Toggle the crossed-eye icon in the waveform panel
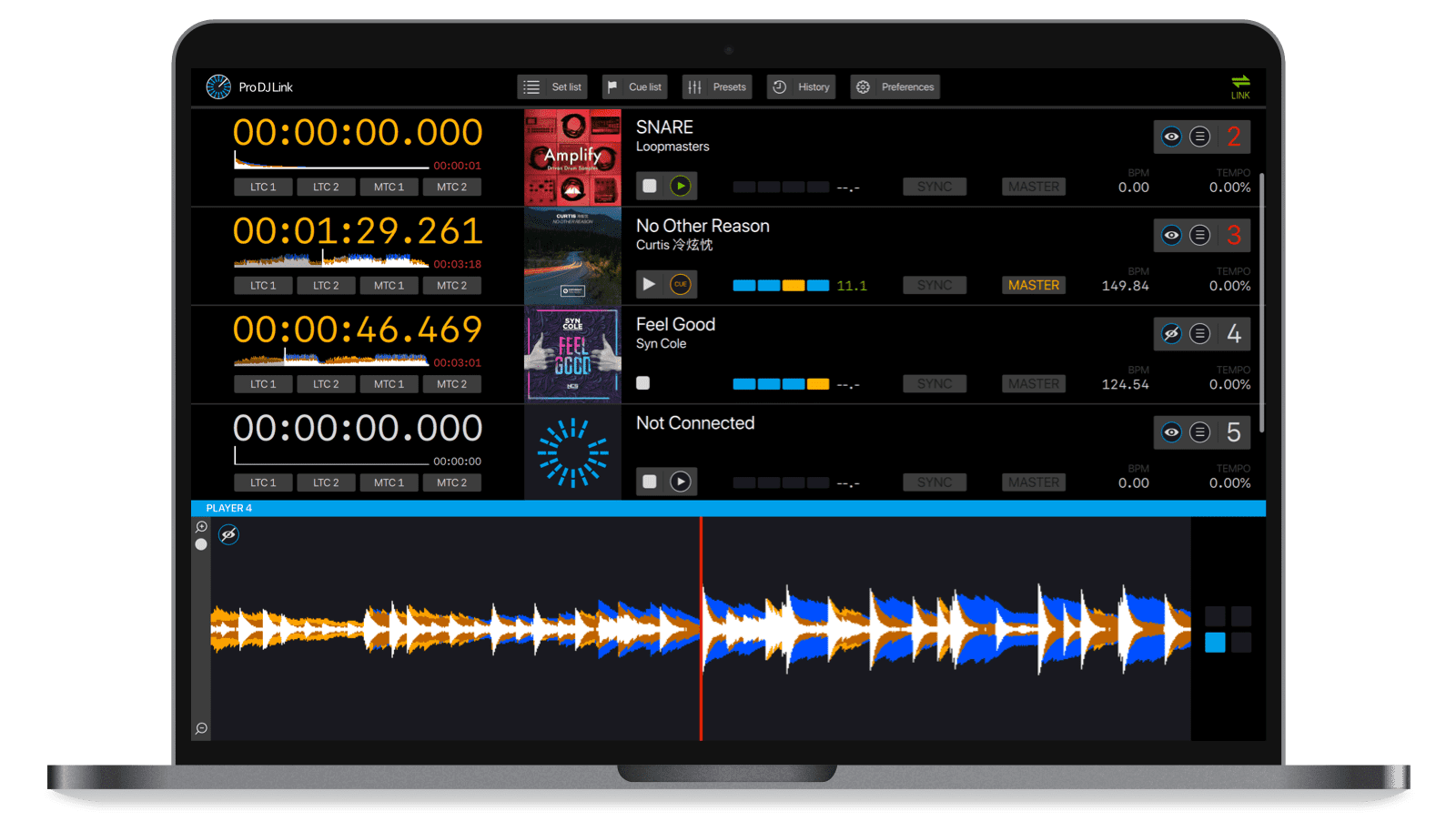Viewport: 1456px width, 822px height. (229, 534)
